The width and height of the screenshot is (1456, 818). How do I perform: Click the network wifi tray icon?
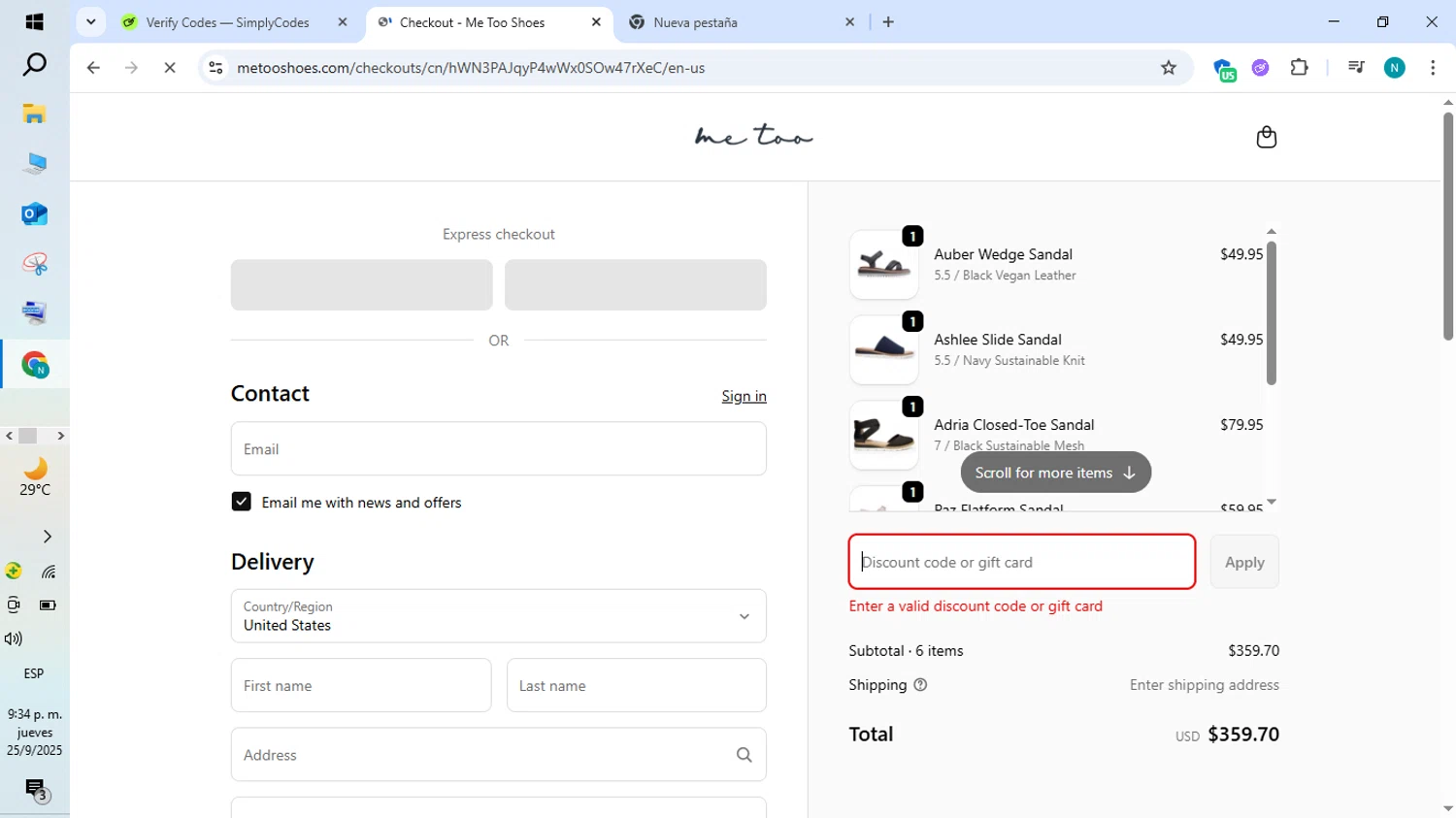click(49, 572)
